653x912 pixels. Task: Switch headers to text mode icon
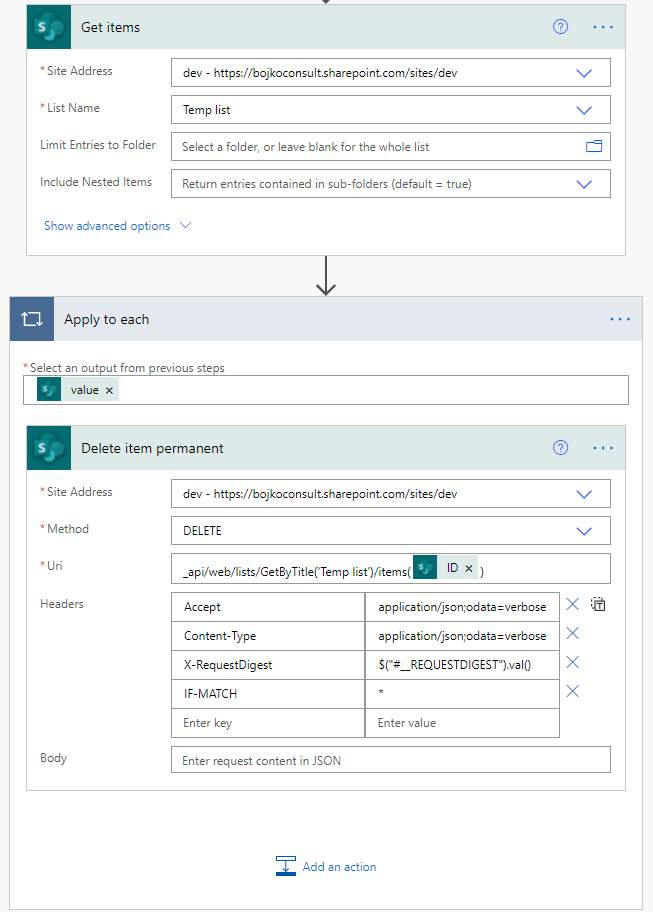click(x=598, y=604)
